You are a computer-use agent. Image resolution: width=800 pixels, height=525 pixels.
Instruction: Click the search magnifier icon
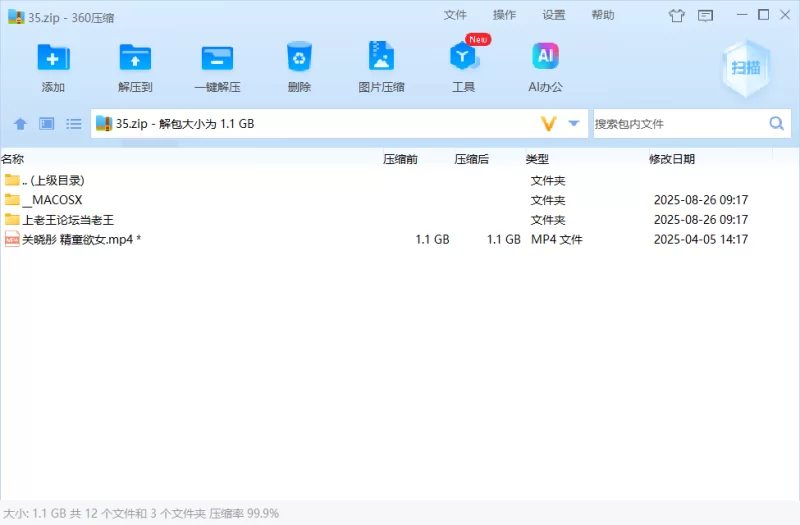click(x=777, y=123)
